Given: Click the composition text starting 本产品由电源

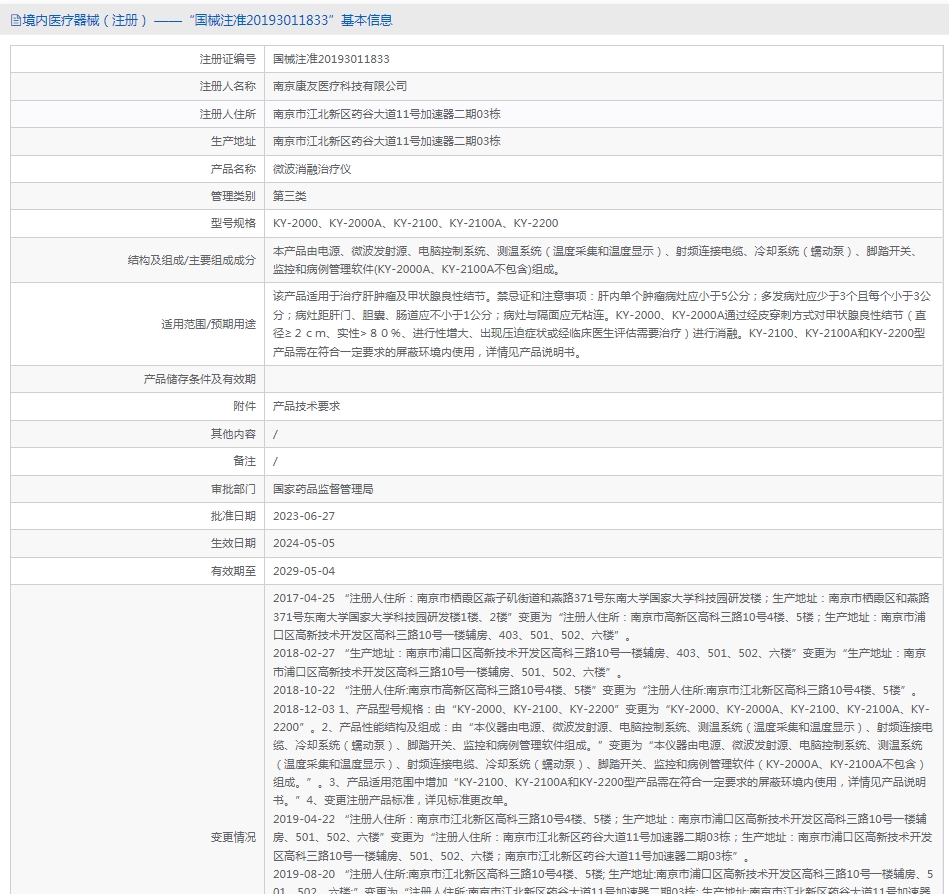Looking at the screenshot, I should pos(596,260).
